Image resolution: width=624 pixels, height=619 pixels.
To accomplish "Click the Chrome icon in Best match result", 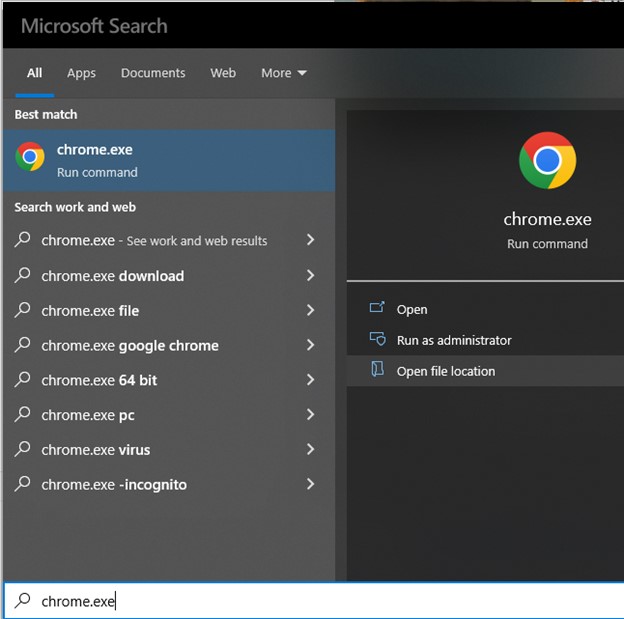I will 30,156.
